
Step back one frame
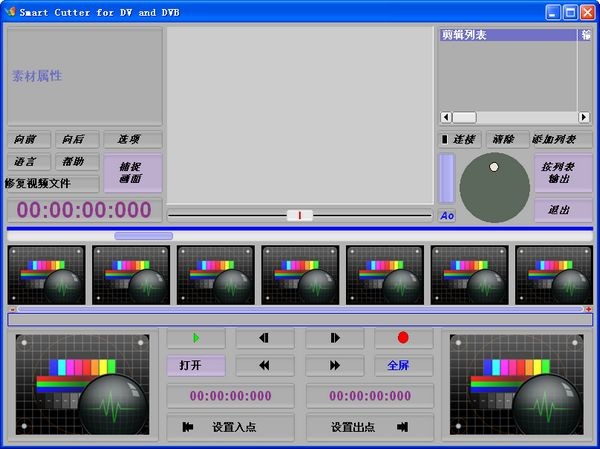(x=264, y=338)
